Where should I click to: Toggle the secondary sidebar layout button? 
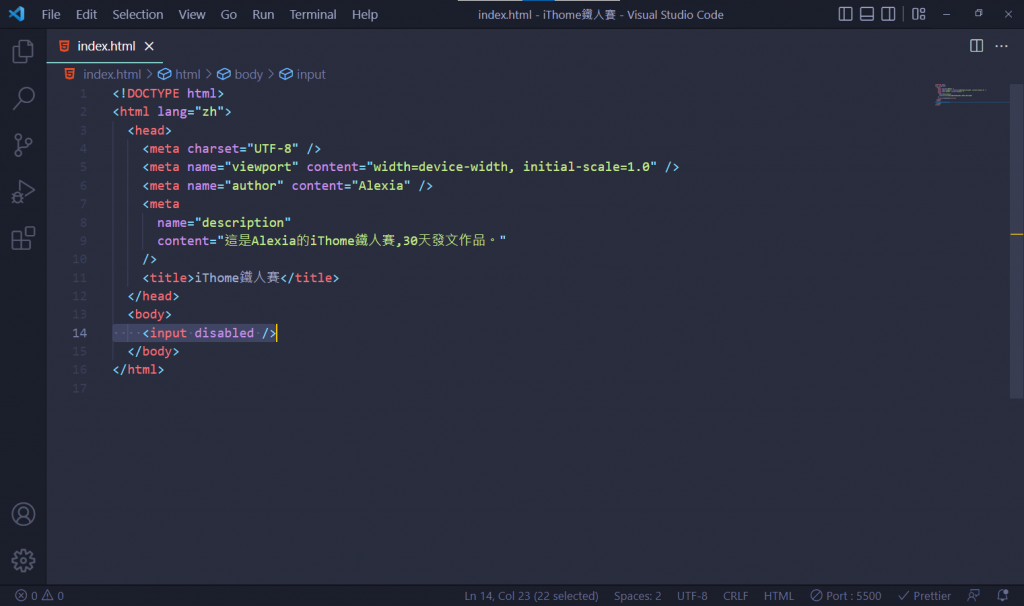coord(888,14)
